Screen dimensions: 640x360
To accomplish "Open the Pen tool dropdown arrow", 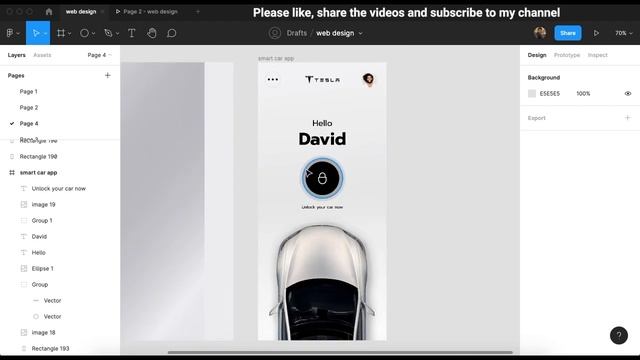I will (118, 33).
